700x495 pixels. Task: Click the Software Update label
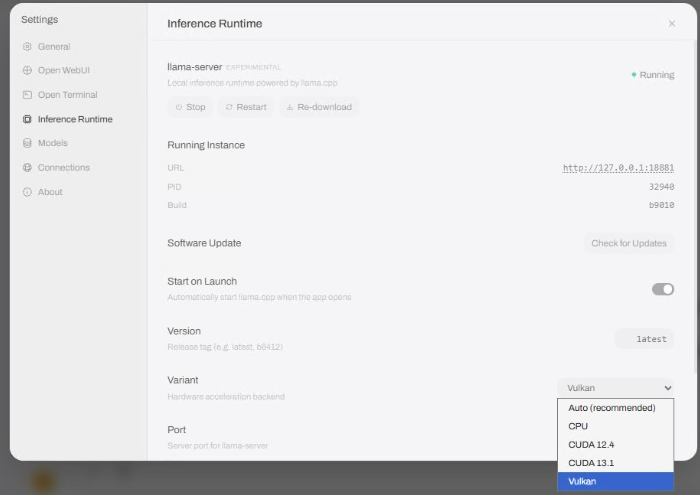tap(204, 243)
